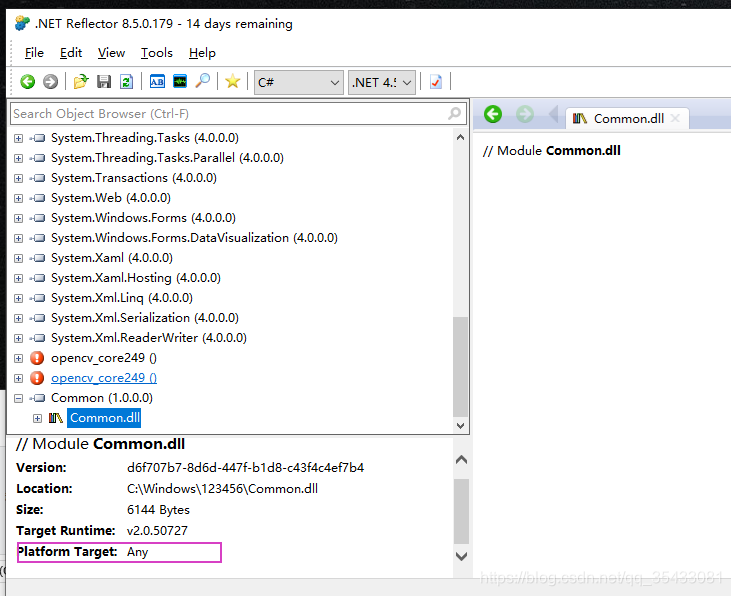Open an assembly with the folder icon

coord(81,82)
